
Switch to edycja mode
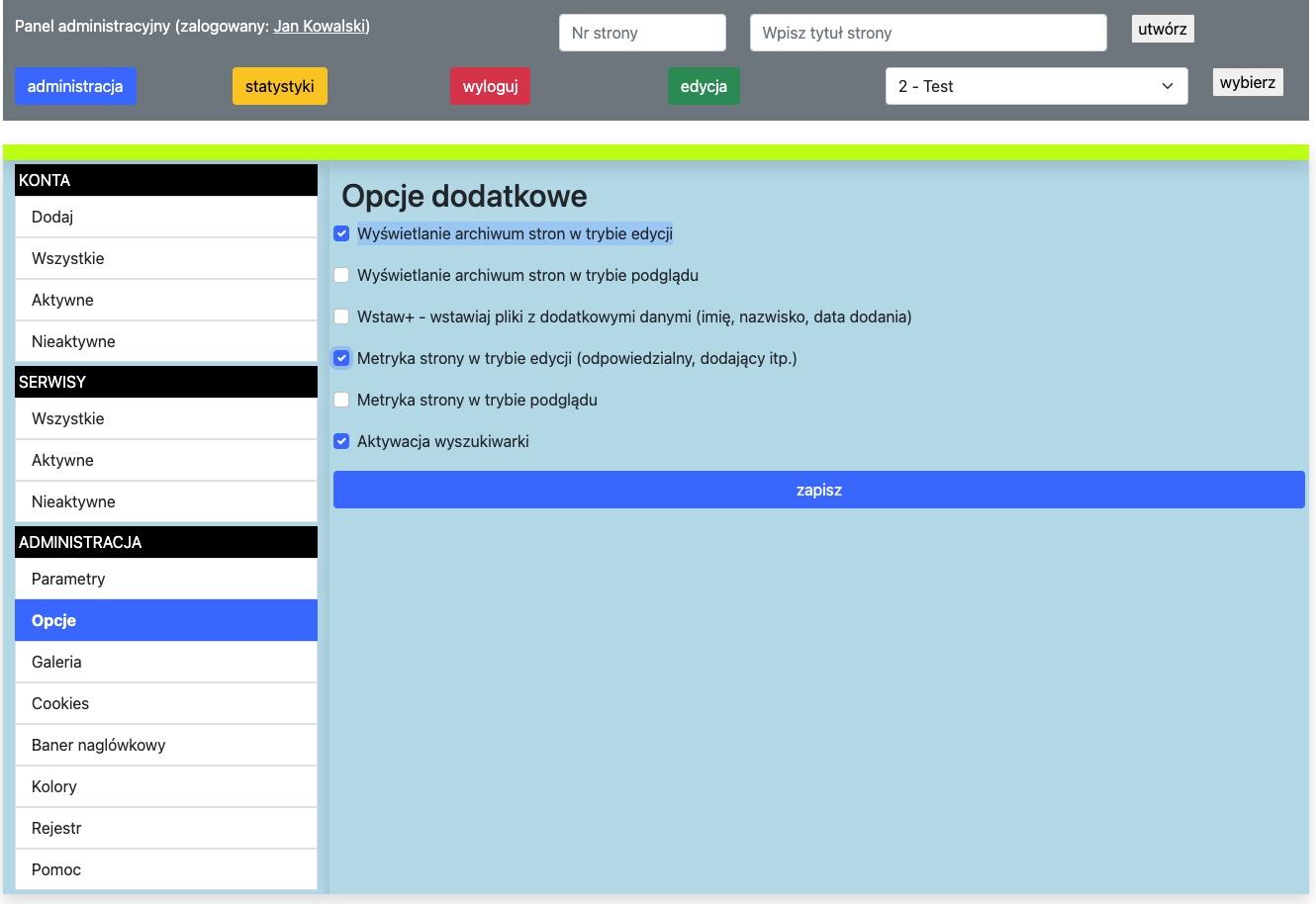click(x=704, y=86)
